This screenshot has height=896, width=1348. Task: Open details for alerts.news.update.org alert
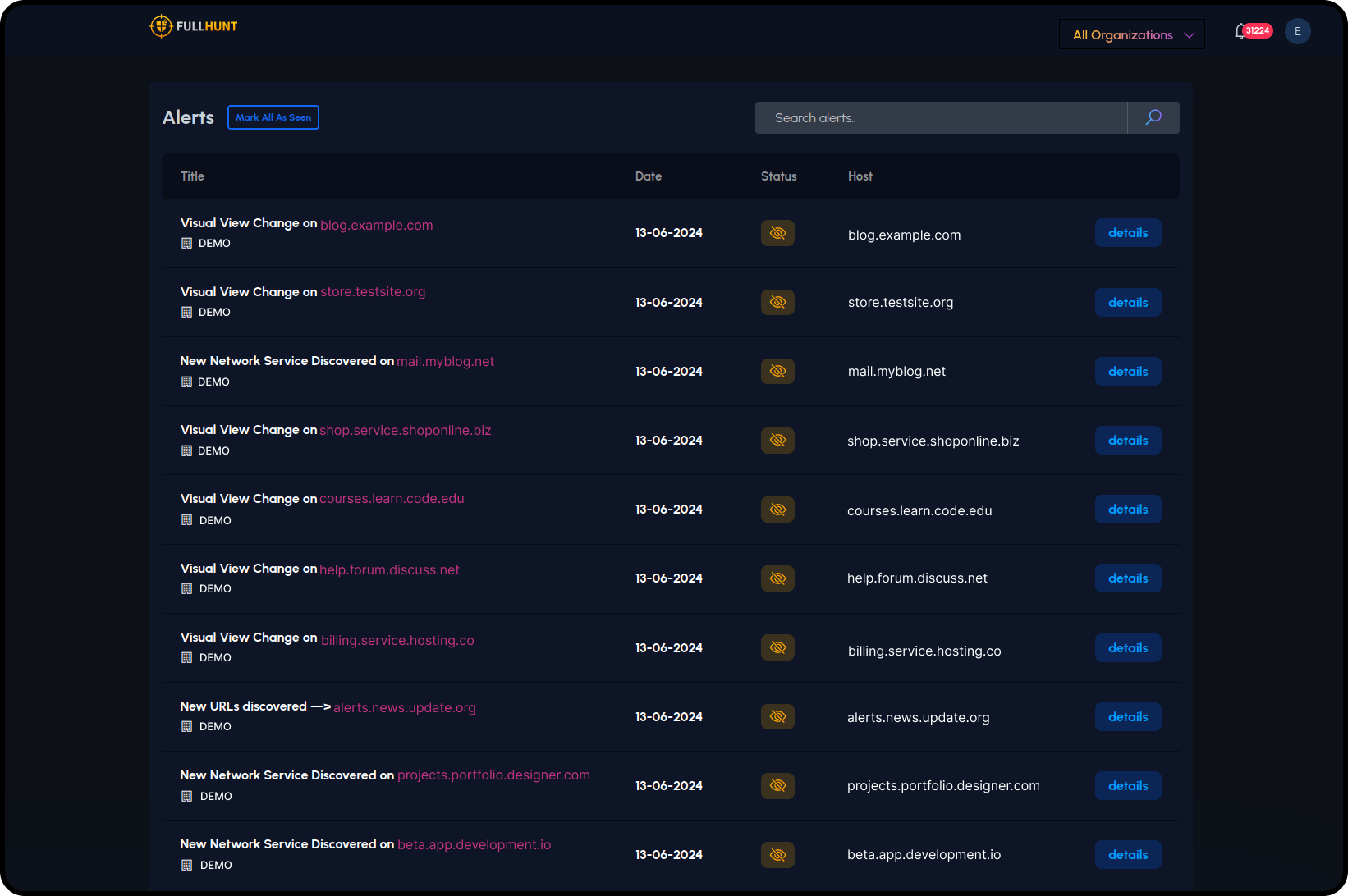pos(1128,717)
